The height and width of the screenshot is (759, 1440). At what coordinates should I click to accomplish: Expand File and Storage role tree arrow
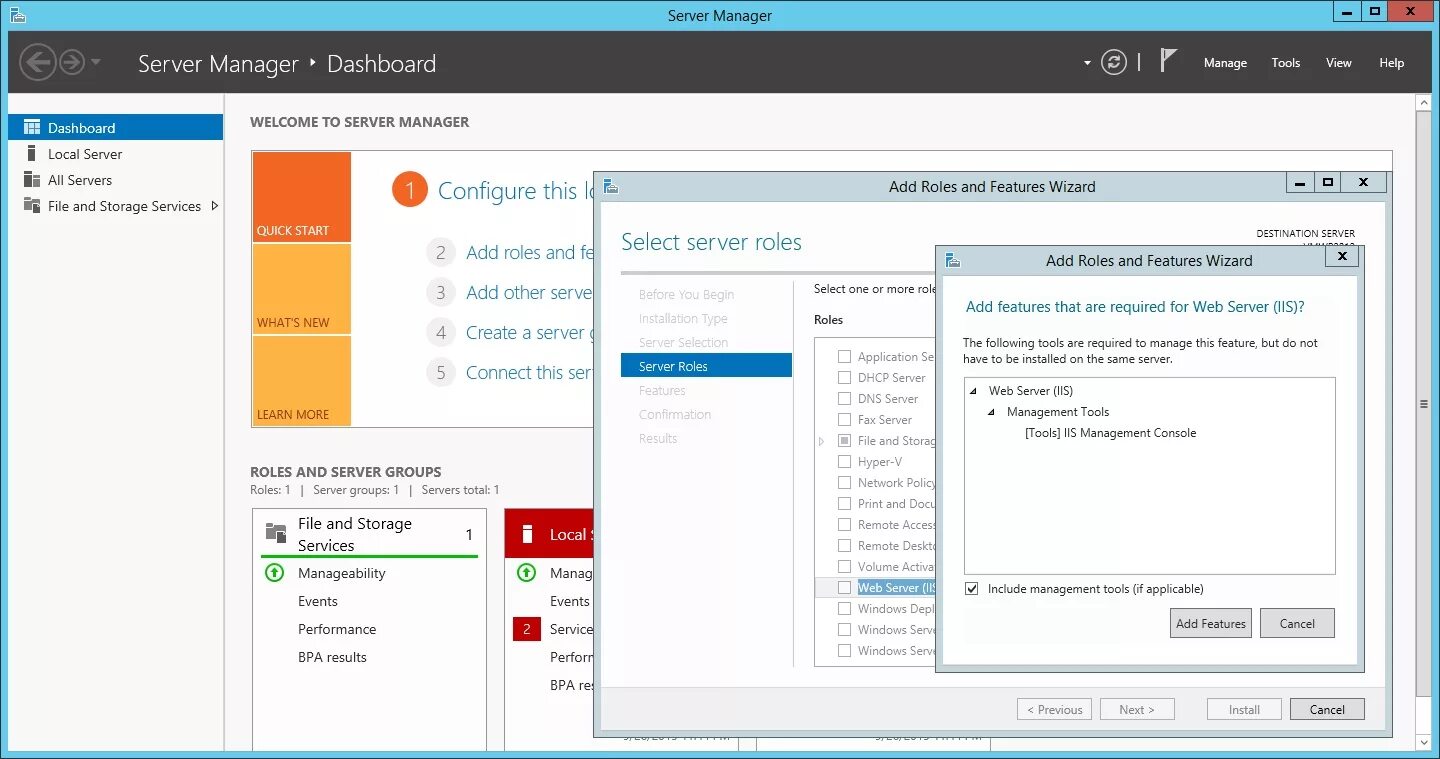coord(822,441)
